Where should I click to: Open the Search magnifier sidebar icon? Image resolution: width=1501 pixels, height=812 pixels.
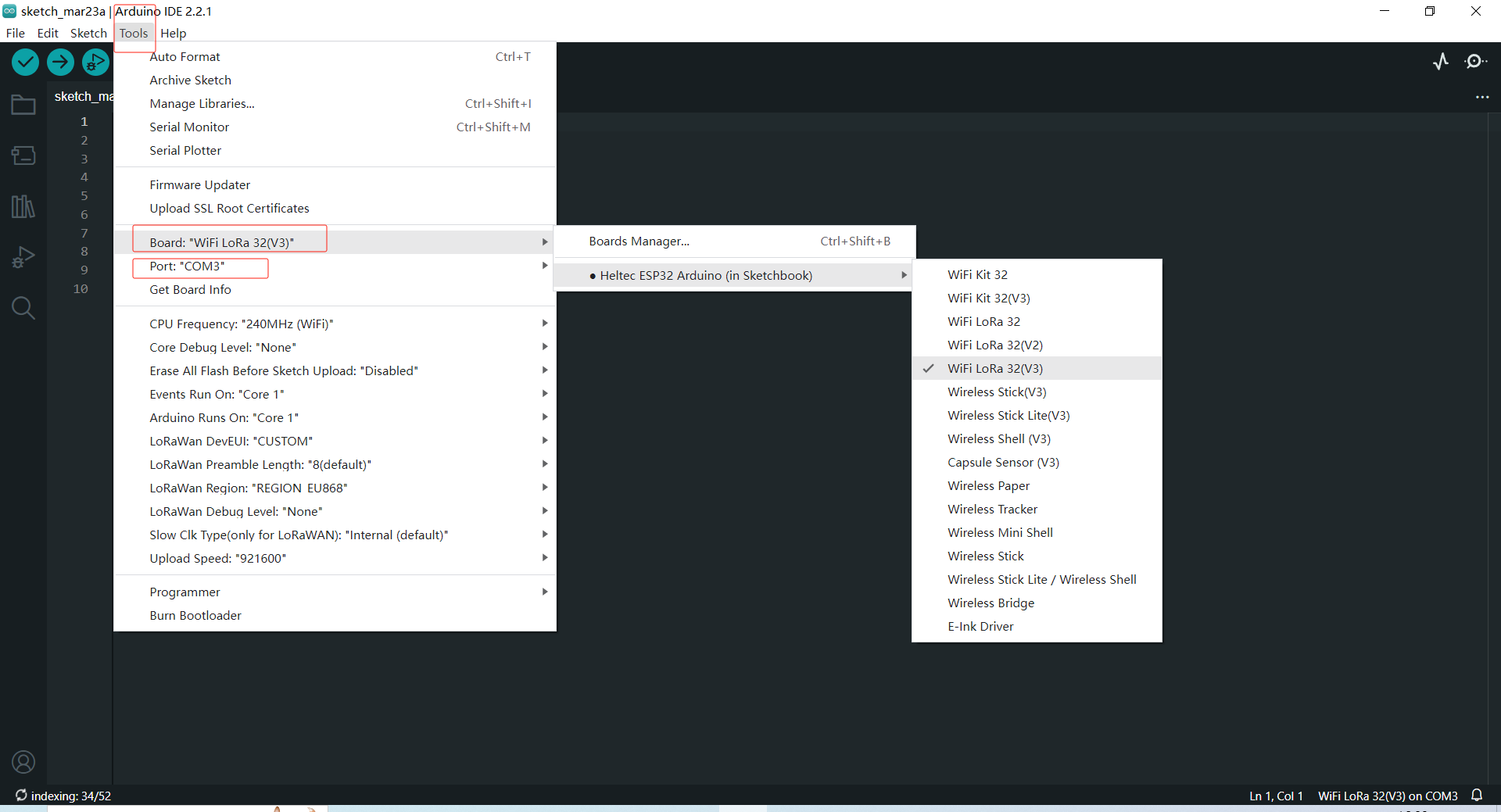(23, 308)
